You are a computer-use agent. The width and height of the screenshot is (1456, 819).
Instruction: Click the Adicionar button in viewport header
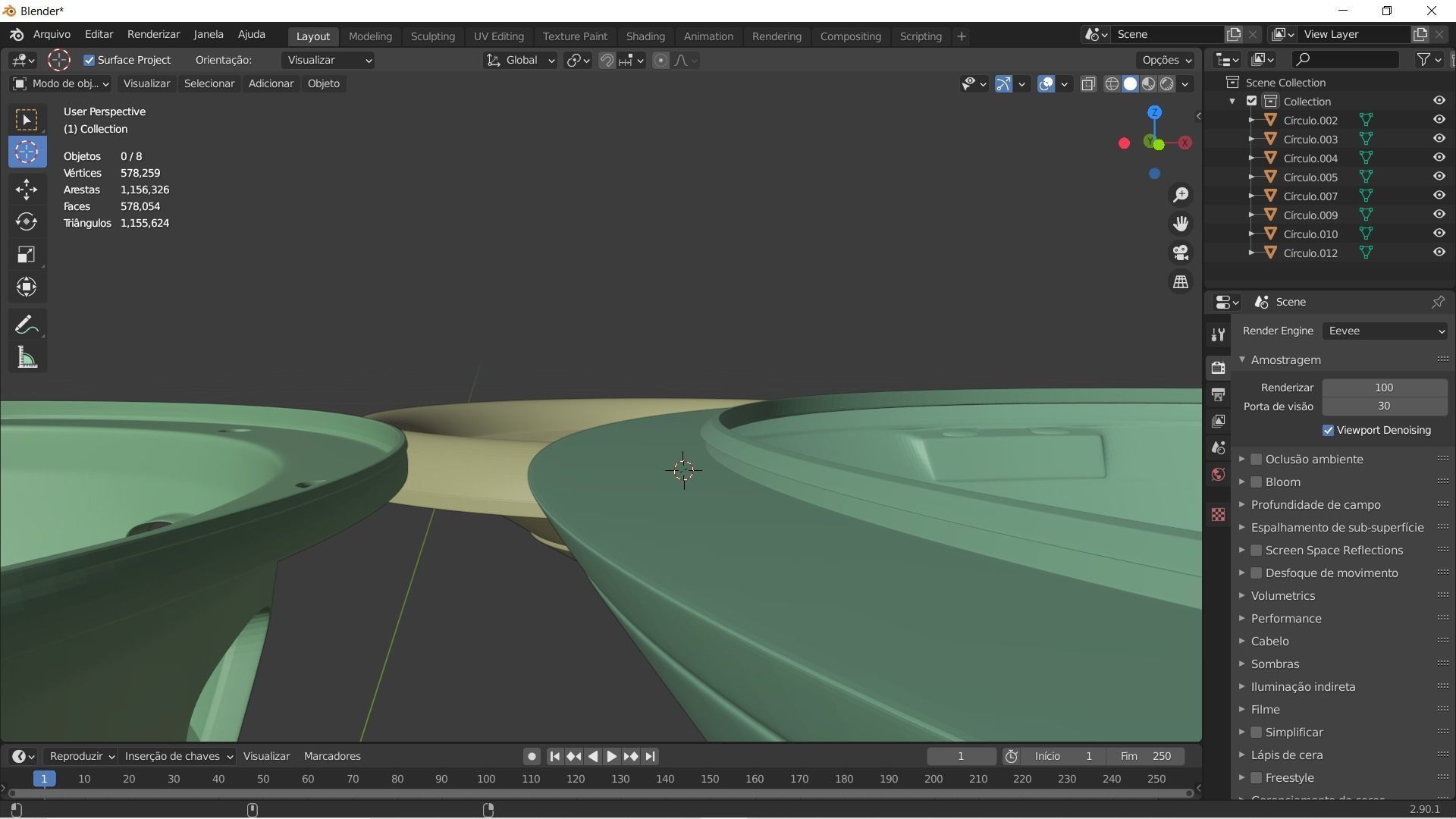coord(271,83)
